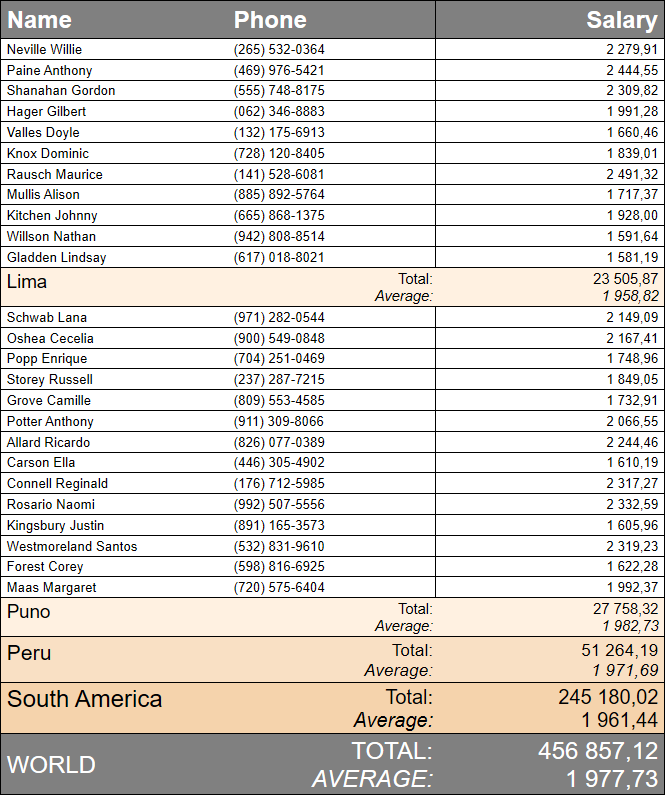Screen dimensions: 665x795
Task: Click Westmoreland Santos name
Action: pyautogui.click(x=72, y=546)
